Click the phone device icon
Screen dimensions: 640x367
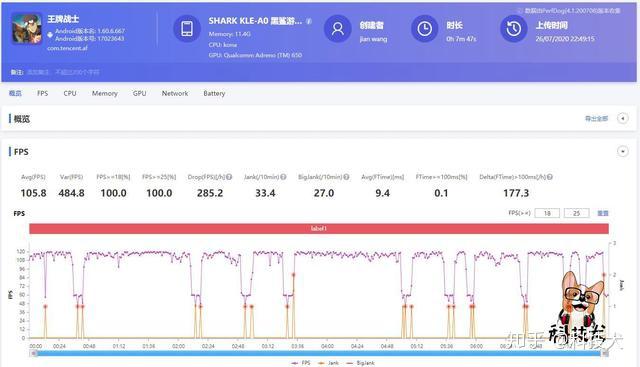tap(187, 29)
